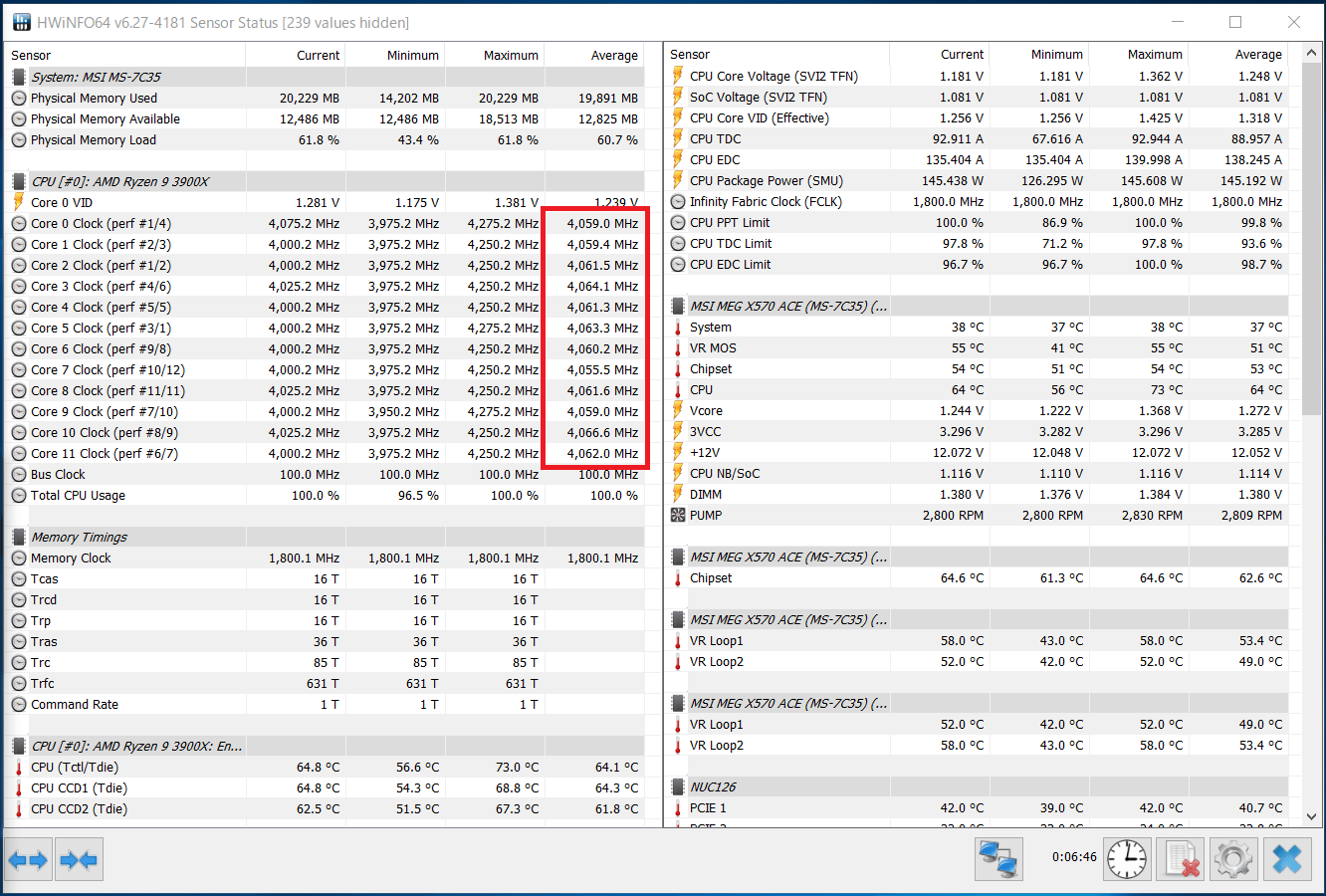Click the left panel Minimum column header

tap(395, 55)
